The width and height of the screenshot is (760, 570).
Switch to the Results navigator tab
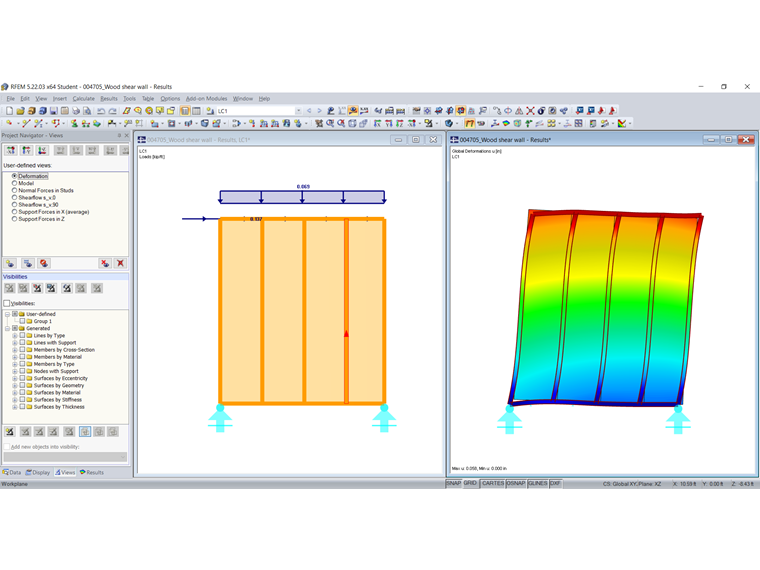coord(92,473)
